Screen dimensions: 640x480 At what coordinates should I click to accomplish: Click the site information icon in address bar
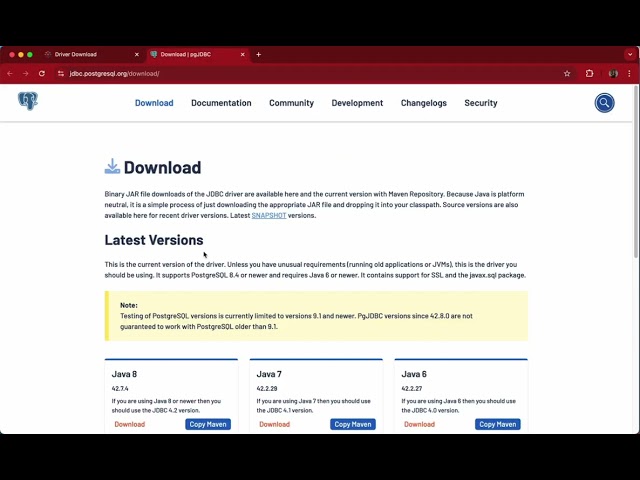pos(61,73)
